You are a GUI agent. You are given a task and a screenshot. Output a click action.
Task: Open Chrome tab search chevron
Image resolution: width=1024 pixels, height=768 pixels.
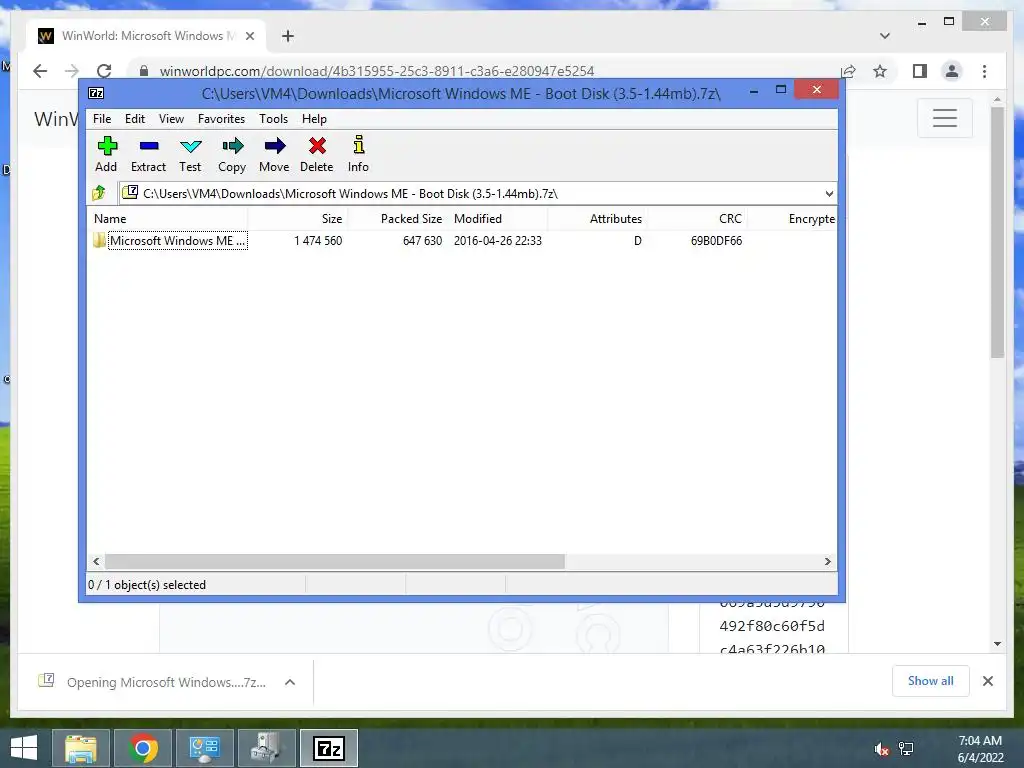[885, 36]
